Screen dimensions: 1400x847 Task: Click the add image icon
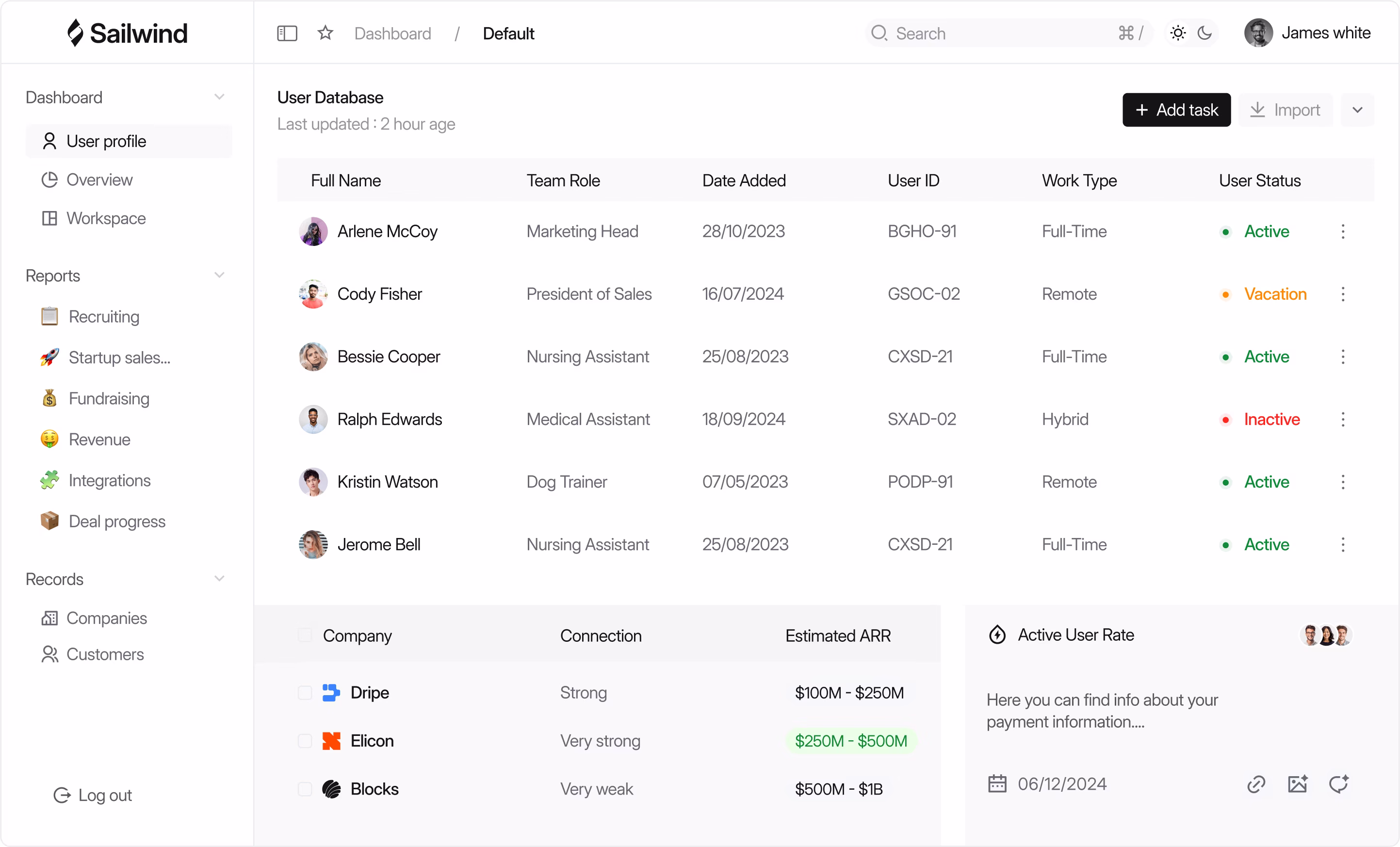[x=1298, y=784]
